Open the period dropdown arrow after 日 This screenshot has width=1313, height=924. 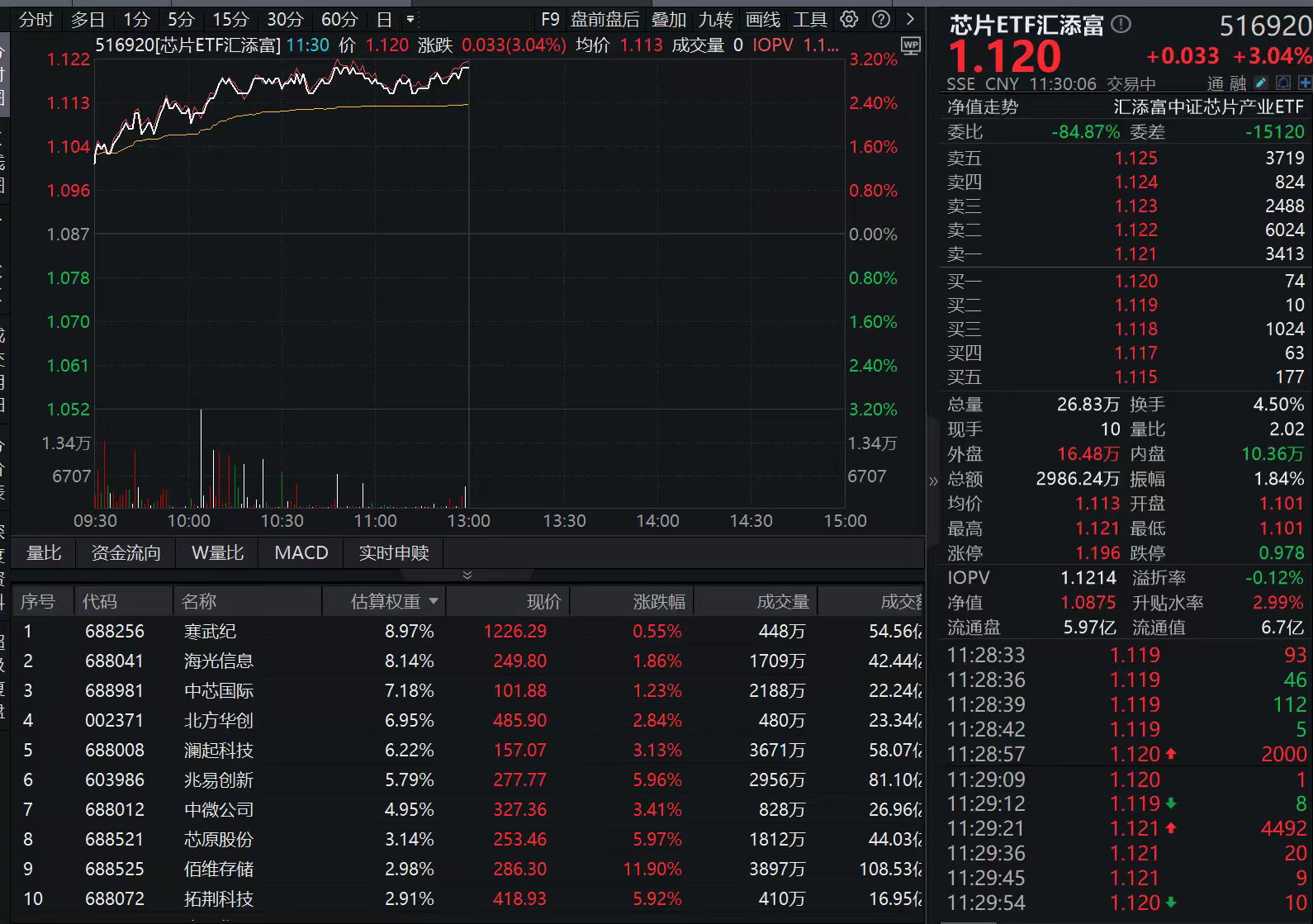tap(410, 19)
